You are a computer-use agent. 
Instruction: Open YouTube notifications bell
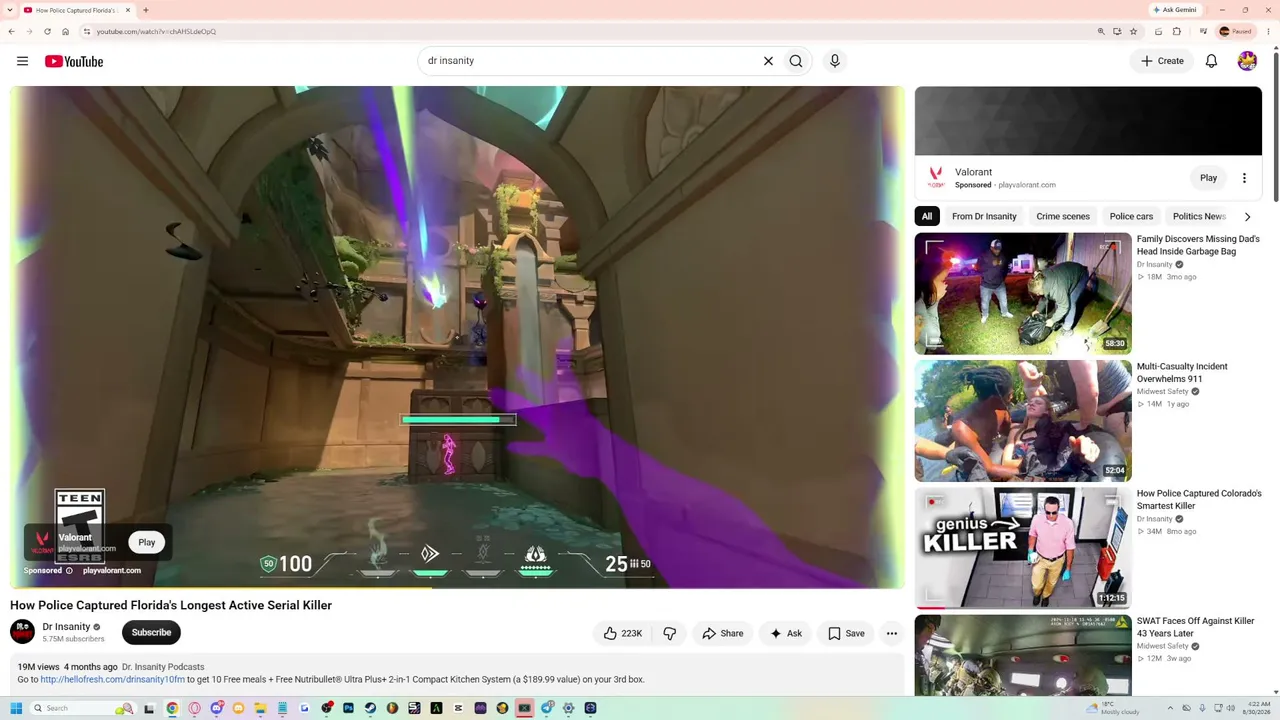point(1211,61)
